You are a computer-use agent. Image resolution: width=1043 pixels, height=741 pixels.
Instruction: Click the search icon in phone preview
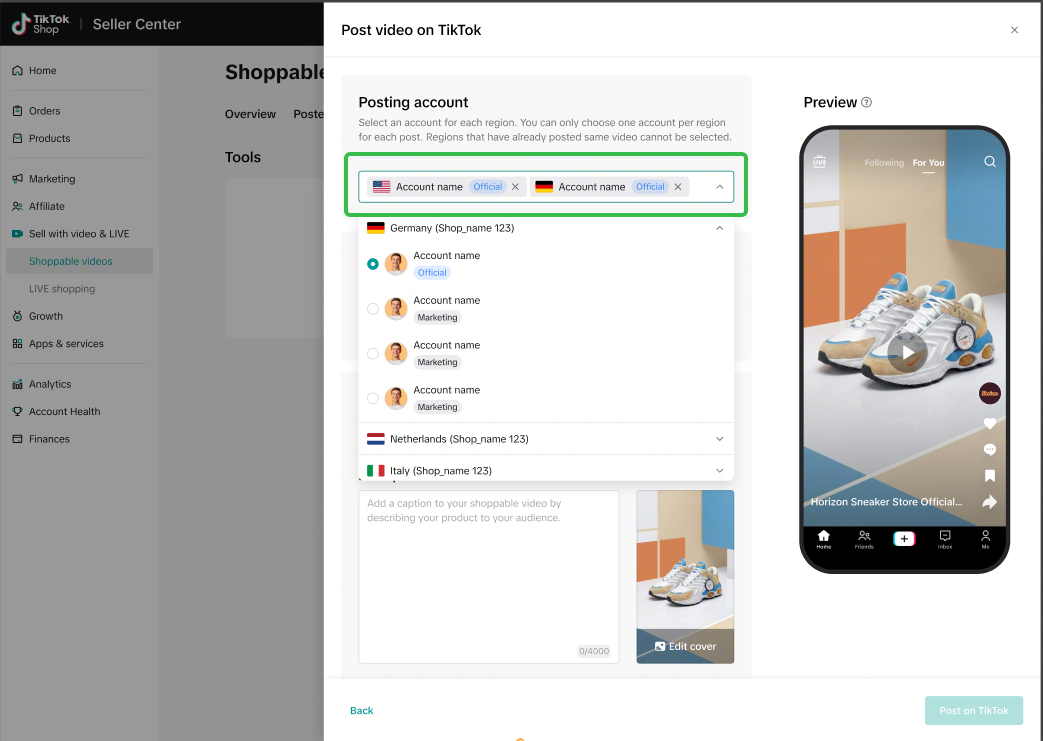[x=989, y=162]
